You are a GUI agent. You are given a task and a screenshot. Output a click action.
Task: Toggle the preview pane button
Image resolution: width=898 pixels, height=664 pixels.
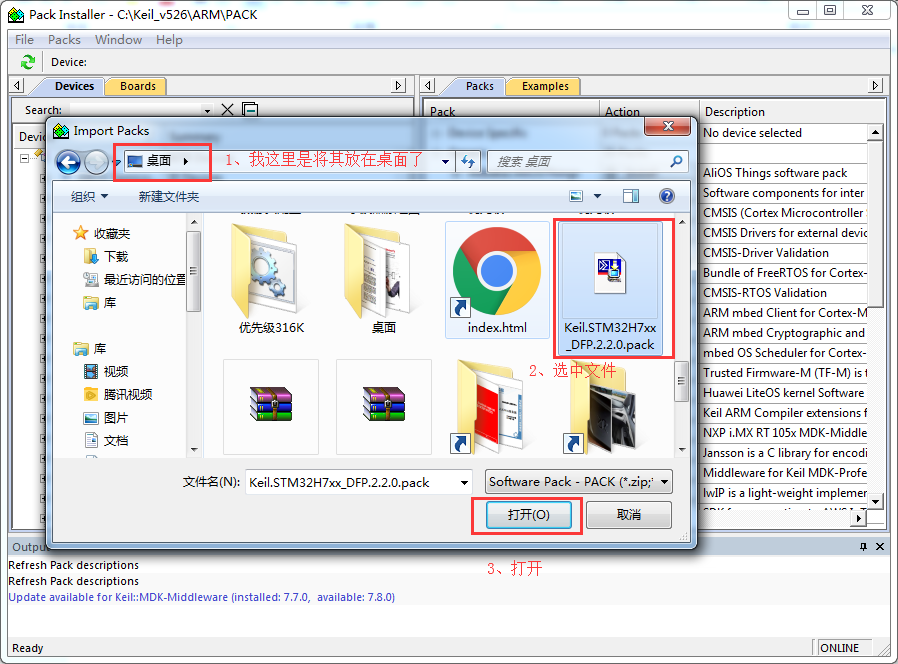pyautogui.click(x=631, y=197)
